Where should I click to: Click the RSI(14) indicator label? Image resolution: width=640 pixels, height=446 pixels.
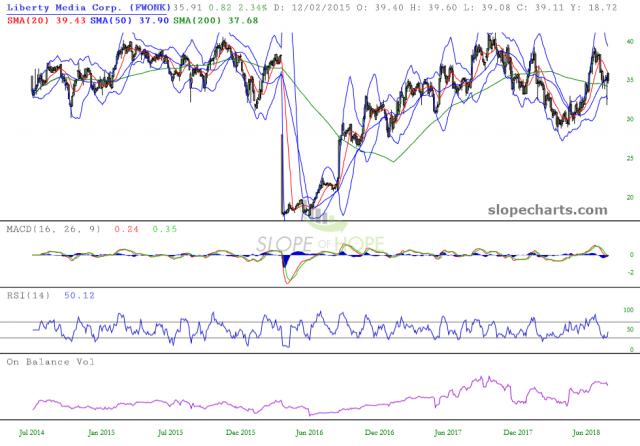tap(29, 295)
